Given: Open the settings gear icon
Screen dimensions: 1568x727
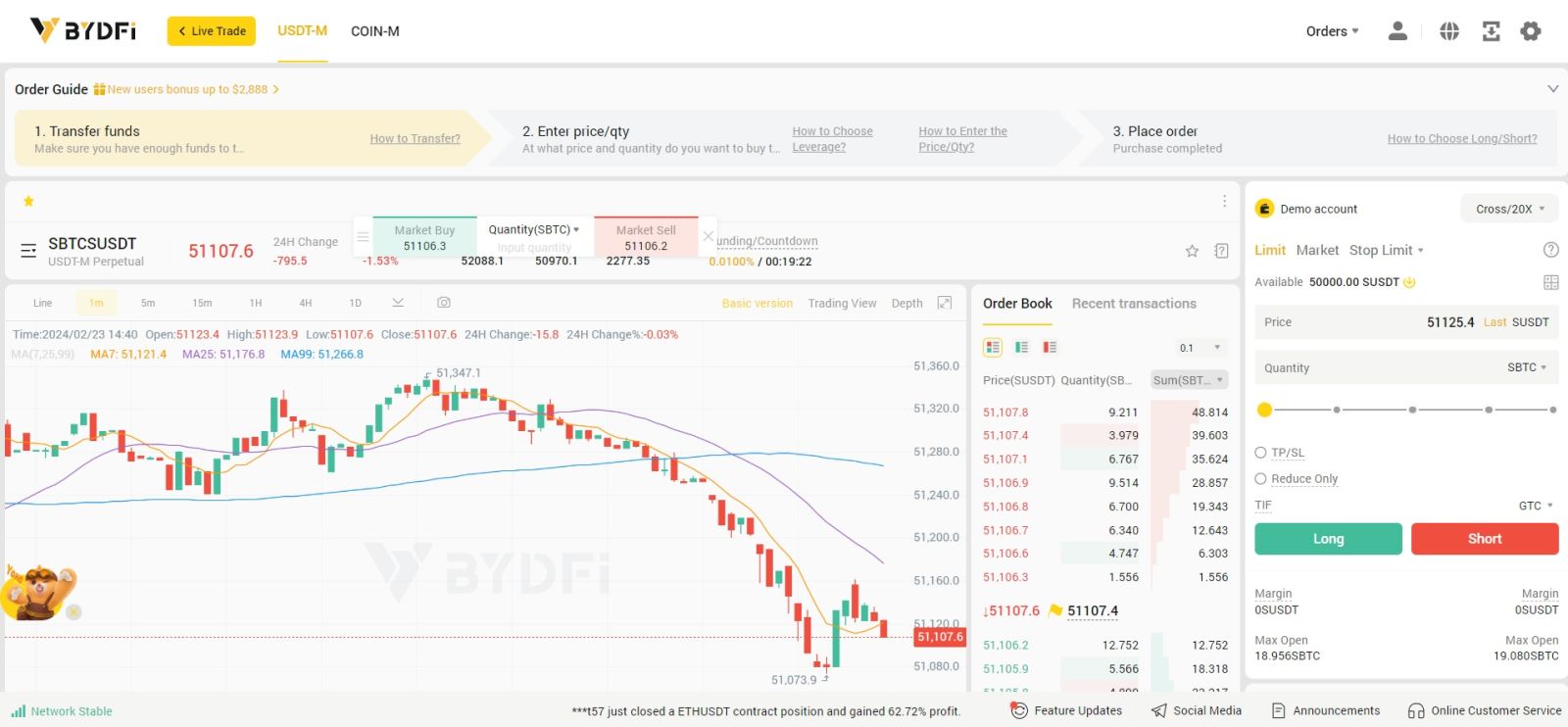Looking at the screenshot, I should [x=1531, y=31].
